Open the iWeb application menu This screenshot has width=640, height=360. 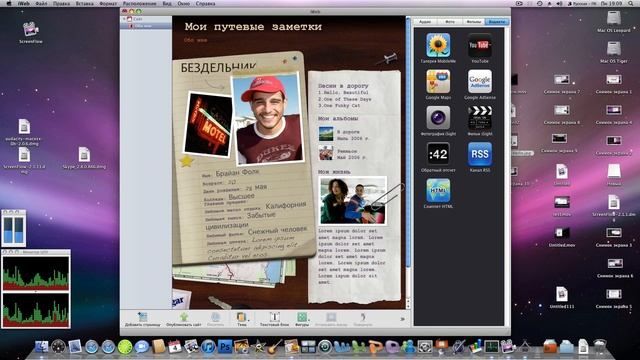pyautogui.click(x=23, y=3)
